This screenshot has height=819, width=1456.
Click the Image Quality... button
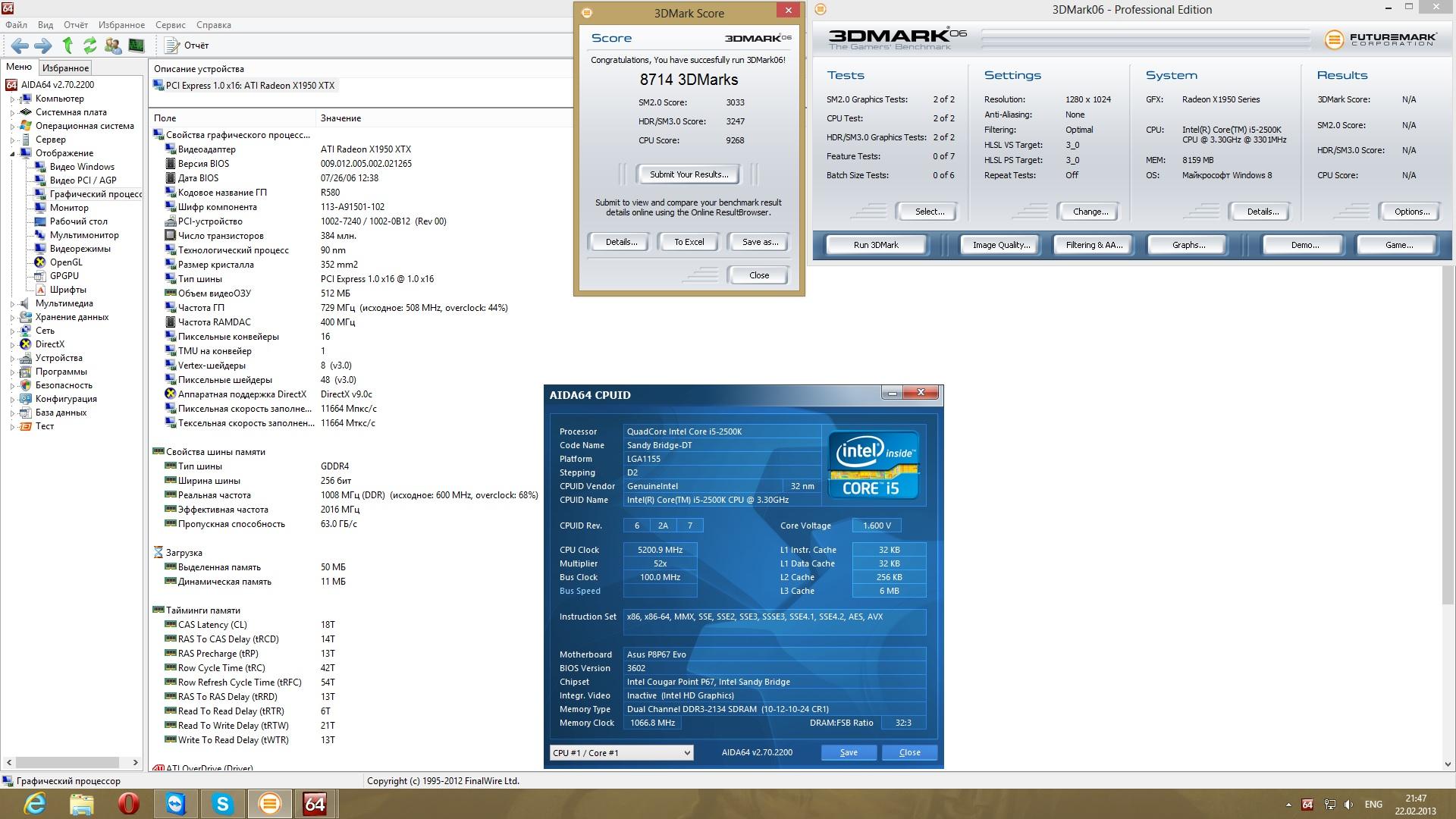pos(1001,245)
